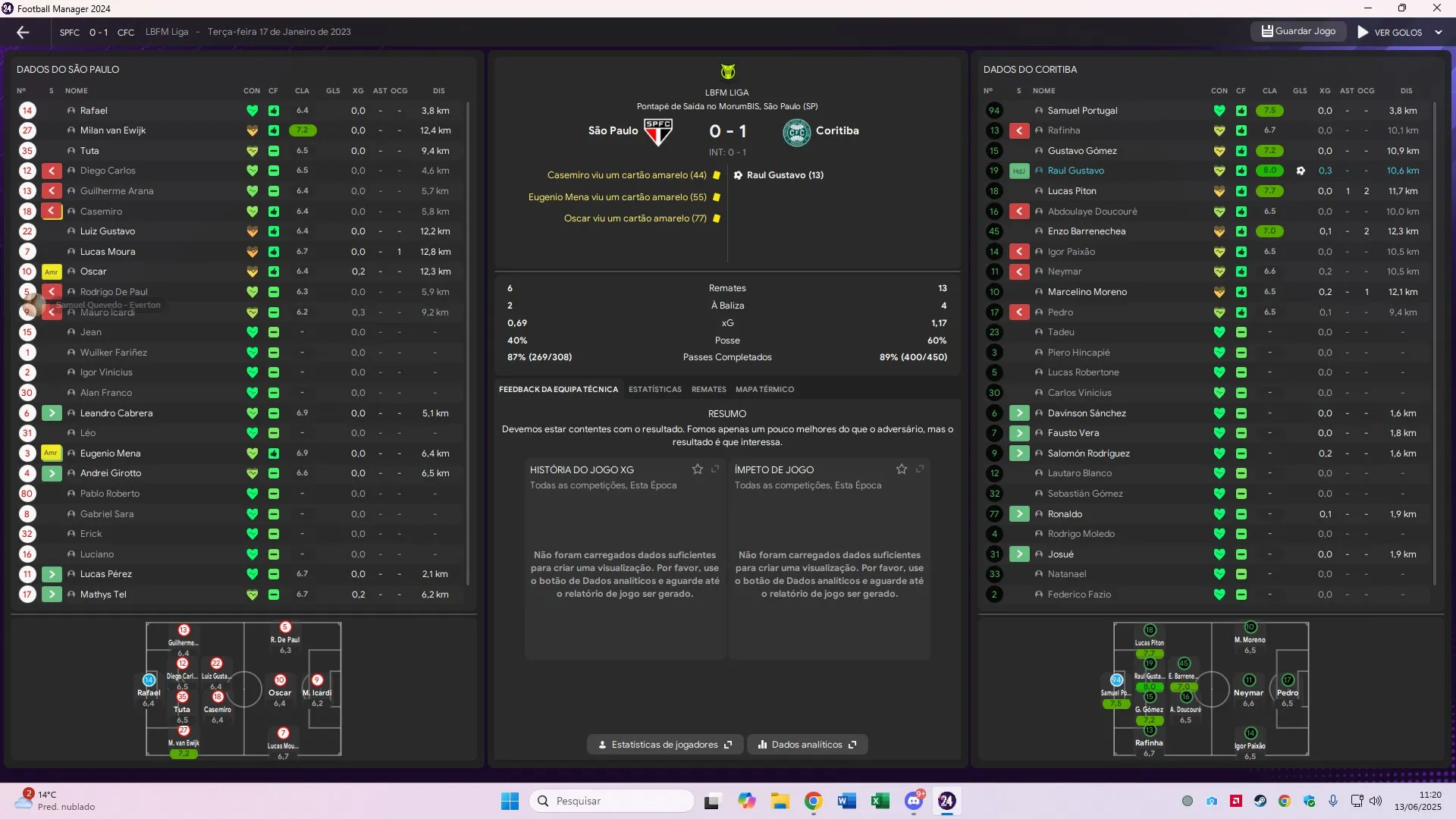Image resolution: width=1456 pixels, height=819 pixels.
Task: Click substituted-on green arrow for Leandro Cabrera
Action: tap(52, 413)
